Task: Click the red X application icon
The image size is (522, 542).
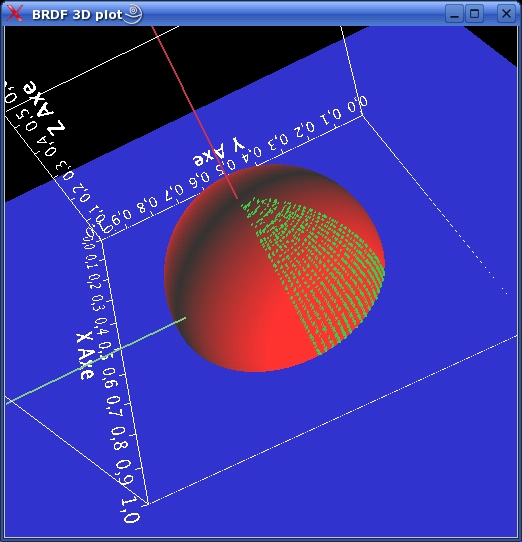Action: 15,14
